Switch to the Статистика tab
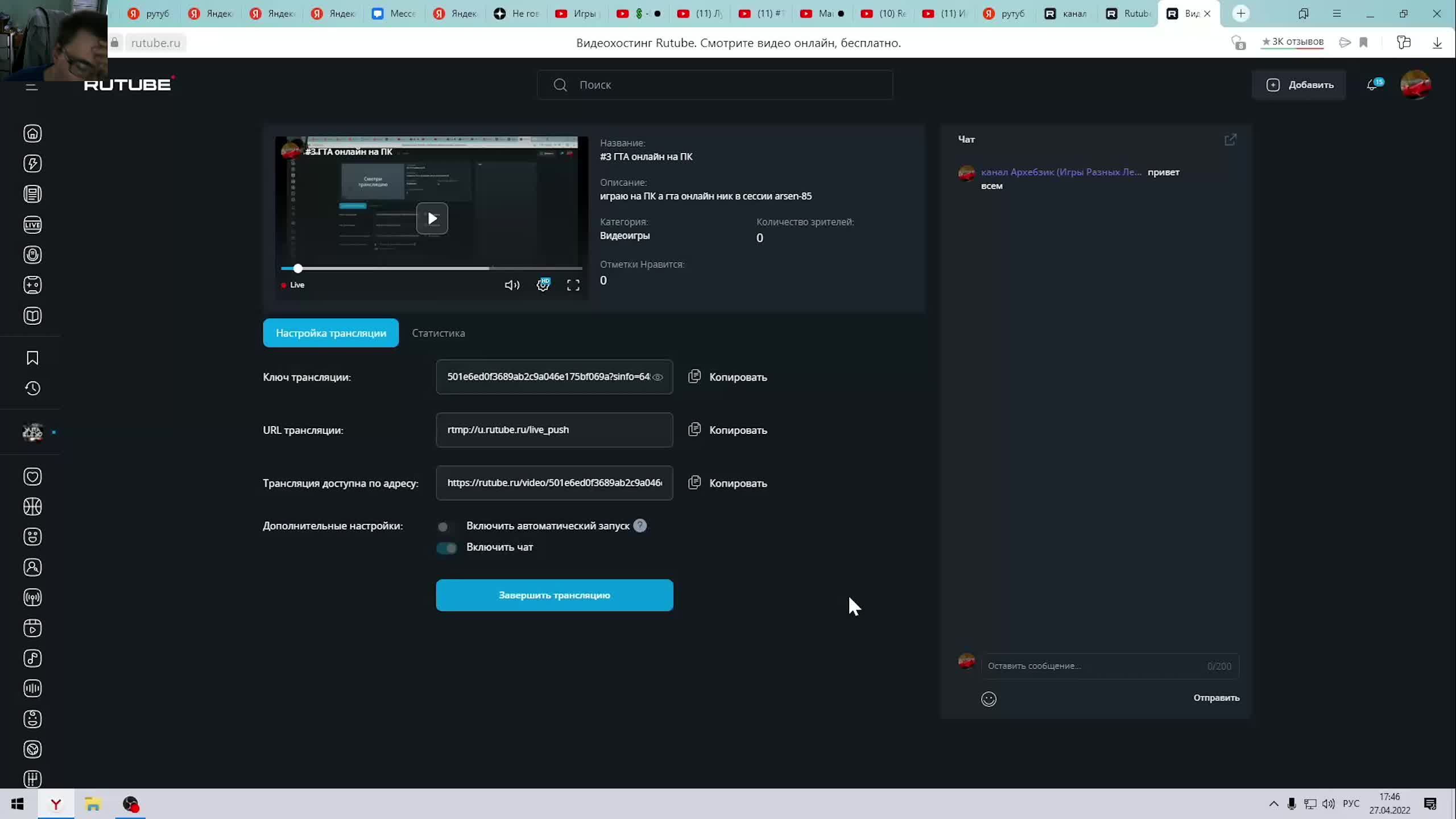This screenshot has width=1456, height=819. tap(438, 333)
